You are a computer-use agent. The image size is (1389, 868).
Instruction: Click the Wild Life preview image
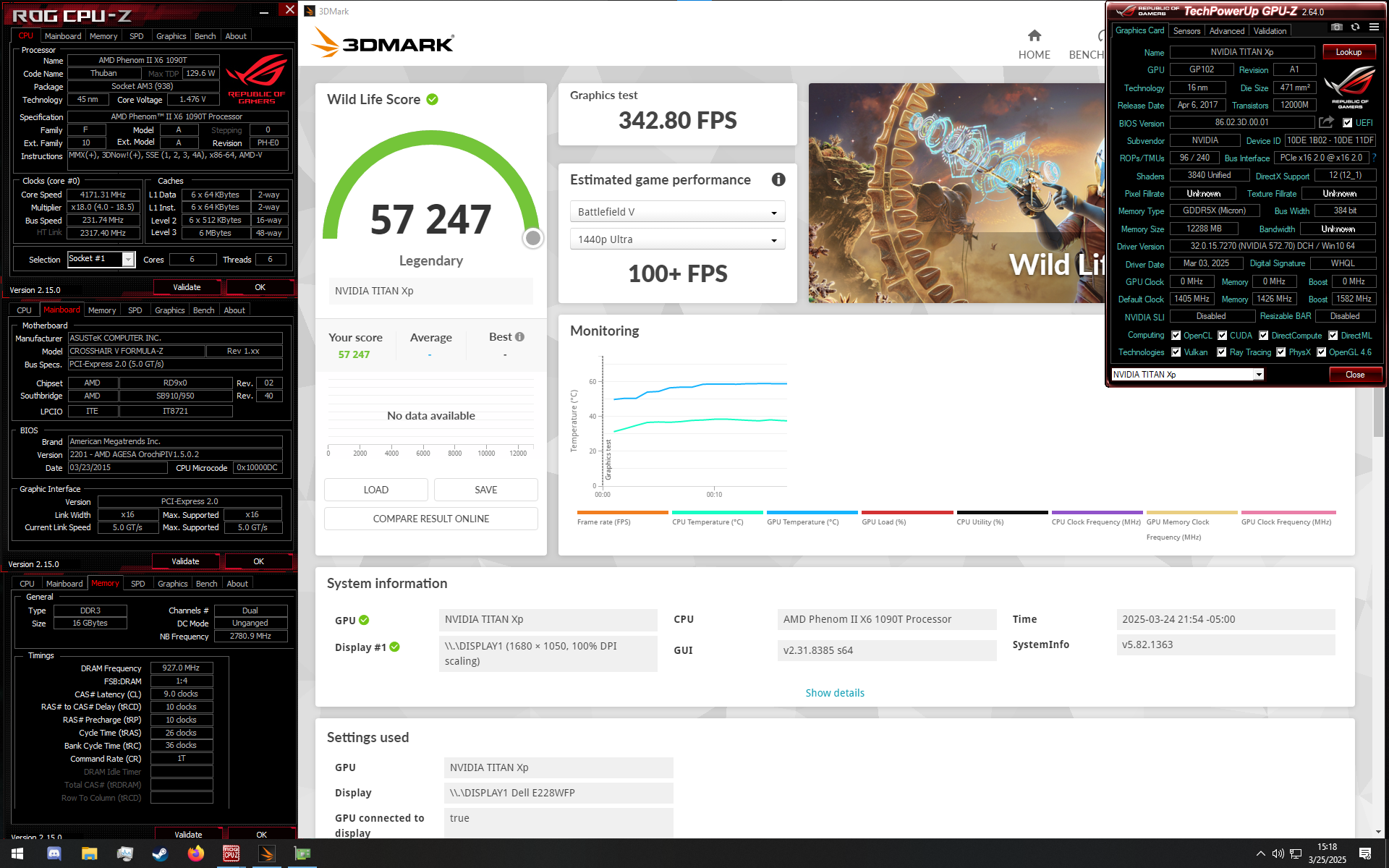[956, 193]
